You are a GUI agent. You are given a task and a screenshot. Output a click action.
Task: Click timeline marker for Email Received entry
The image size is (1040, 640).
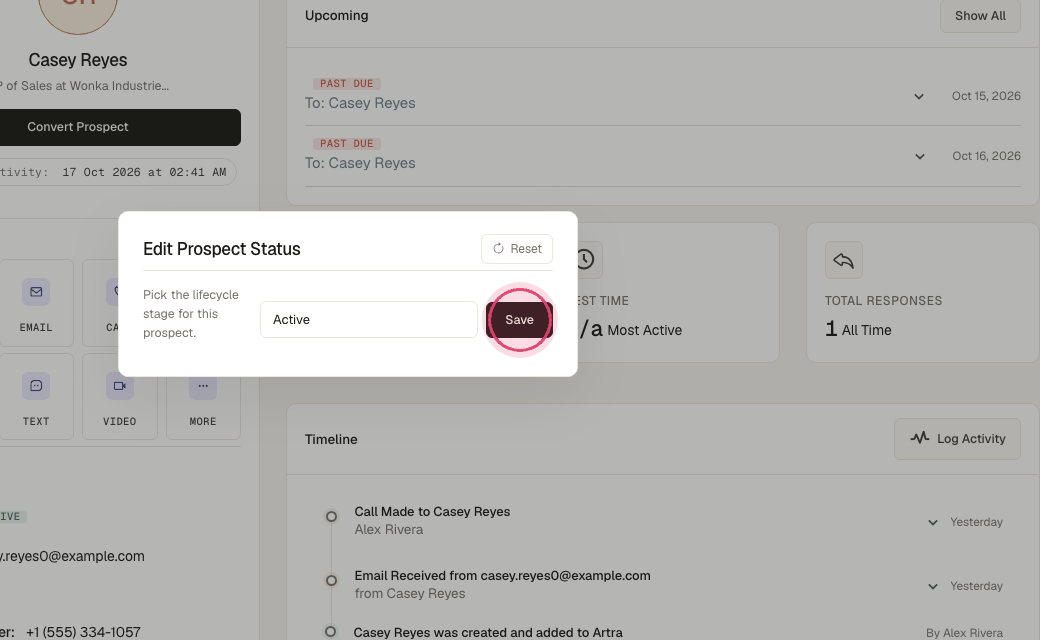[331, 581]
